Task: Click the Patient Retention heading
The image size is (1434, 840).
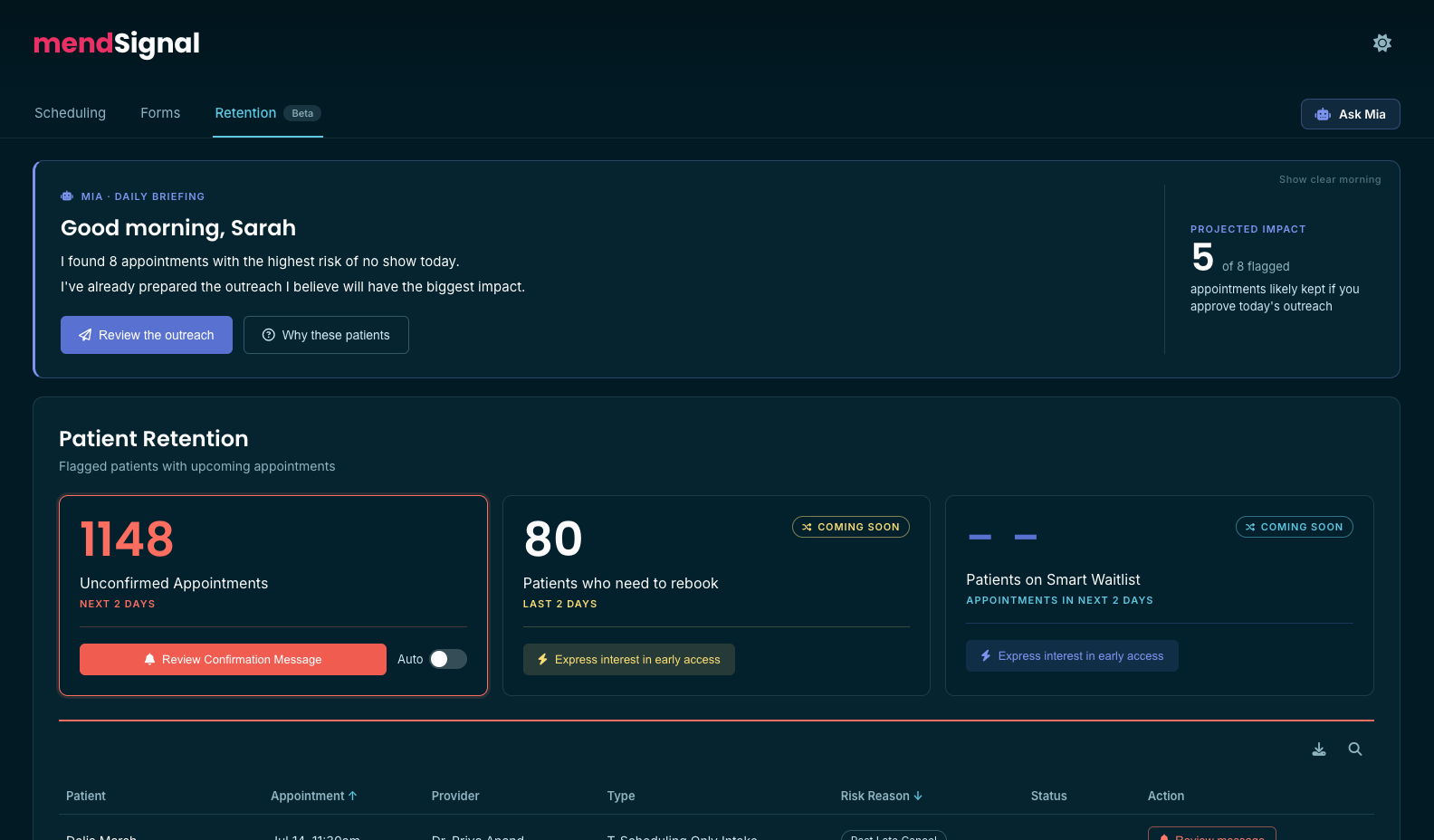Action: pyautogui.click(x=154, y=439)
